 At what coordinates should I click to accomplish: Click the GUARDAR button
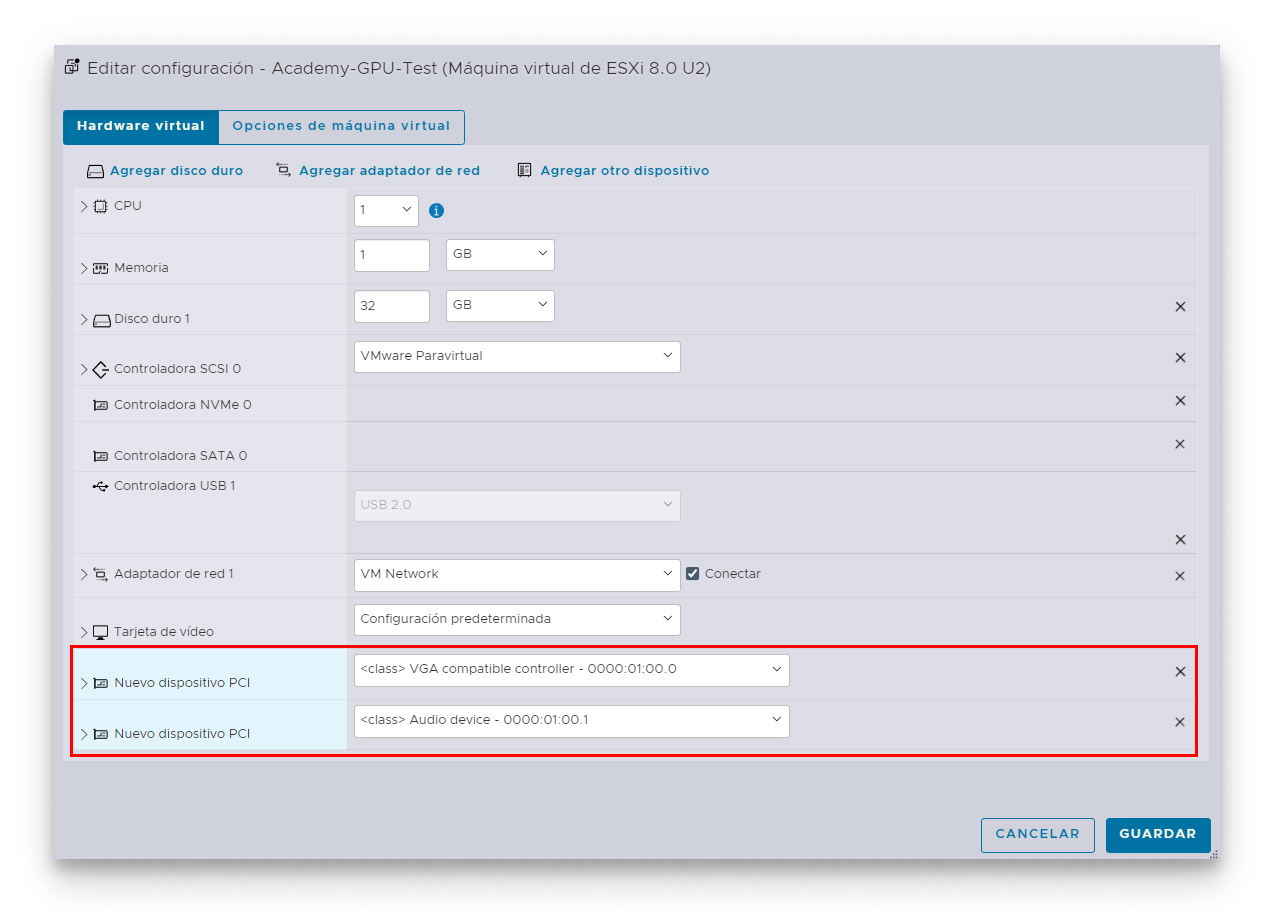click(x=1157, y=835)
